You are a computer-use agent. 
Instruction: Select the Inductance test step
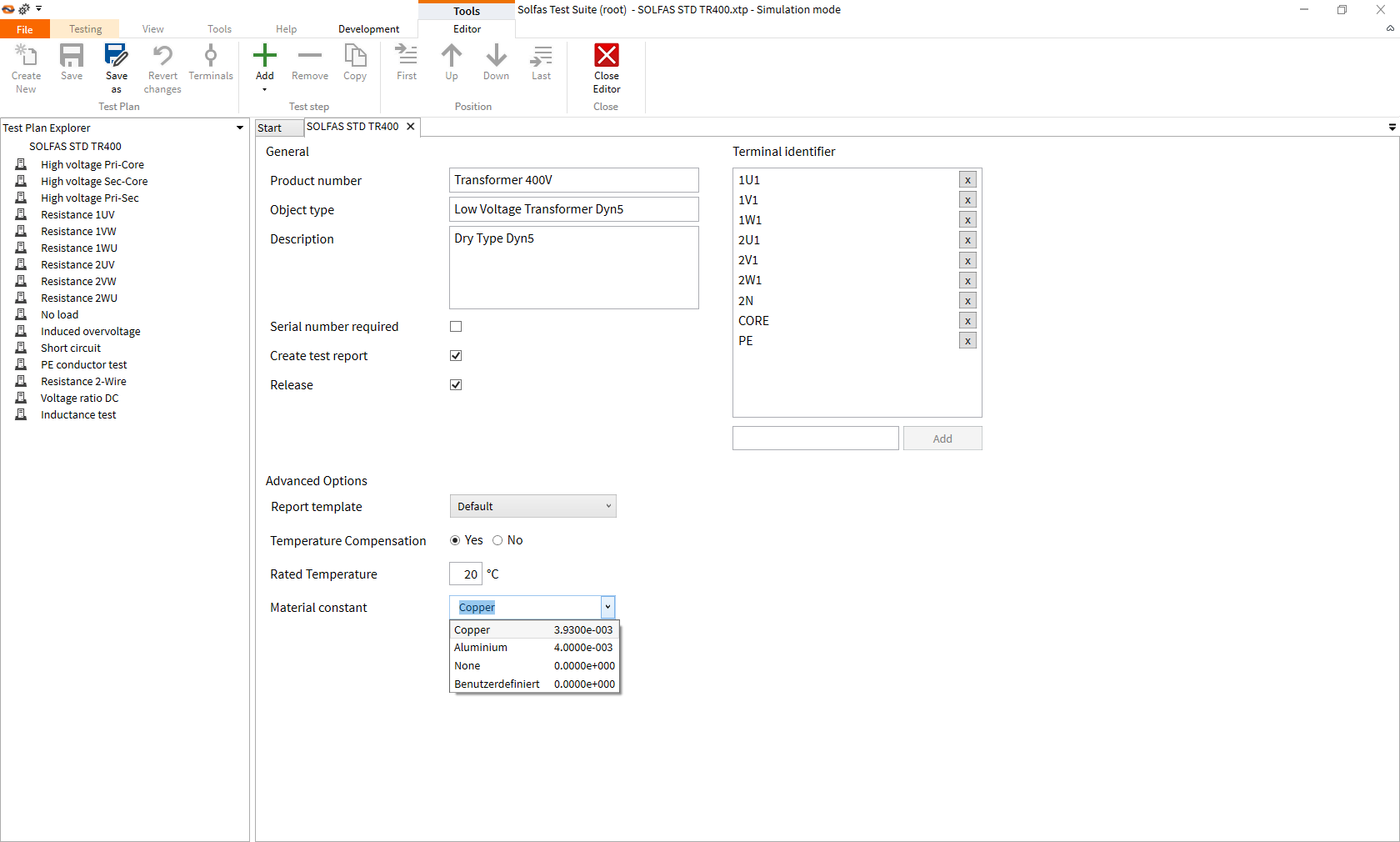78,415
